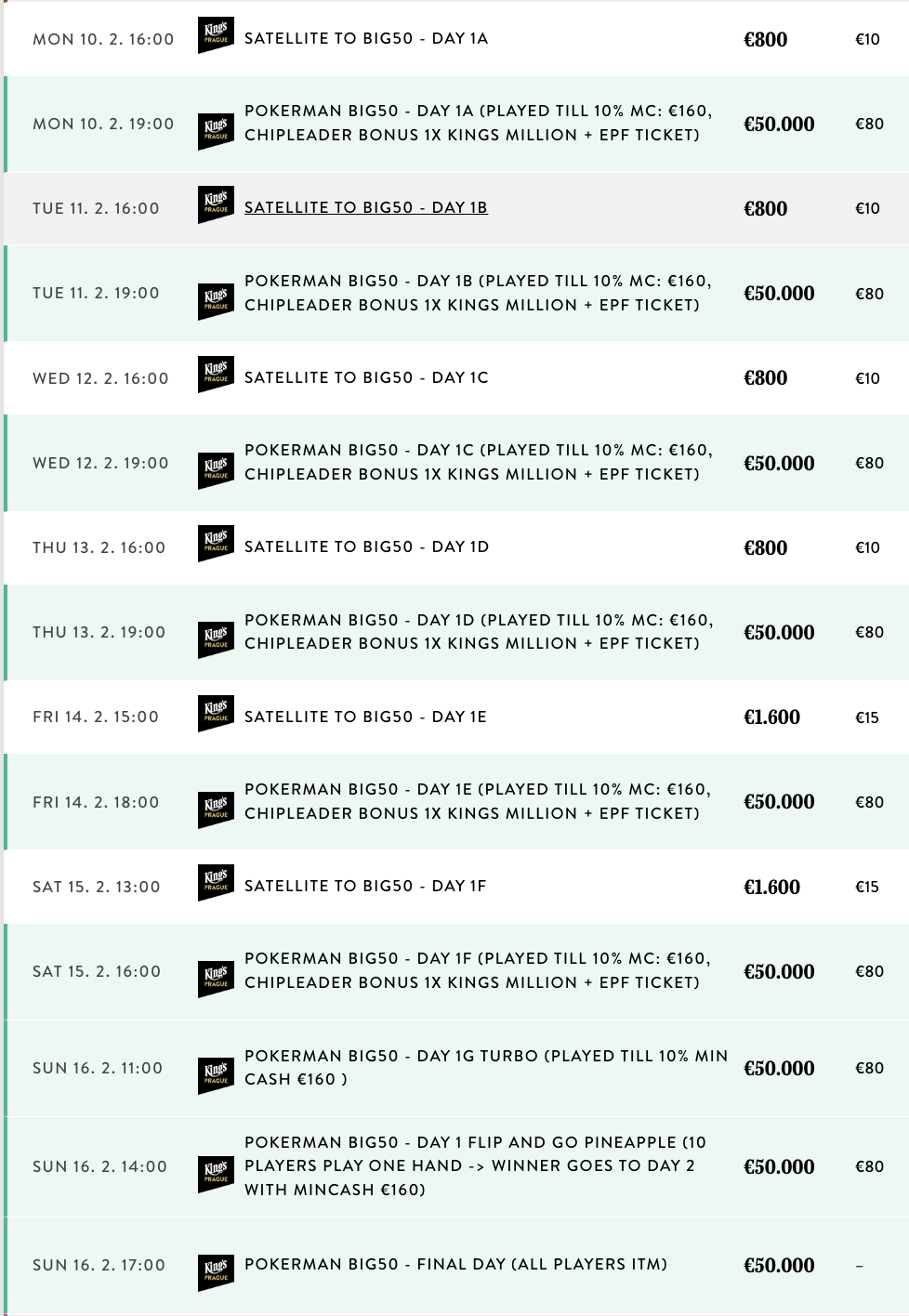909x1316 pixels.
Task: Open Pokerman BIG50 - Day 1A tournament
Action: point(479,123)
